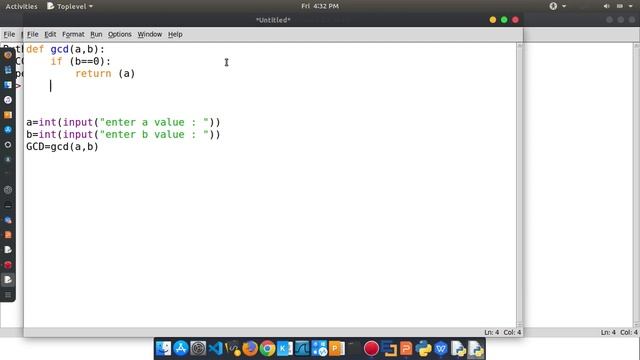Image resolution: width=640 pixels, height=360 pixels.
Task: Click 'Ln: 4' in the editor status bar
Action: tap(491, 333)
